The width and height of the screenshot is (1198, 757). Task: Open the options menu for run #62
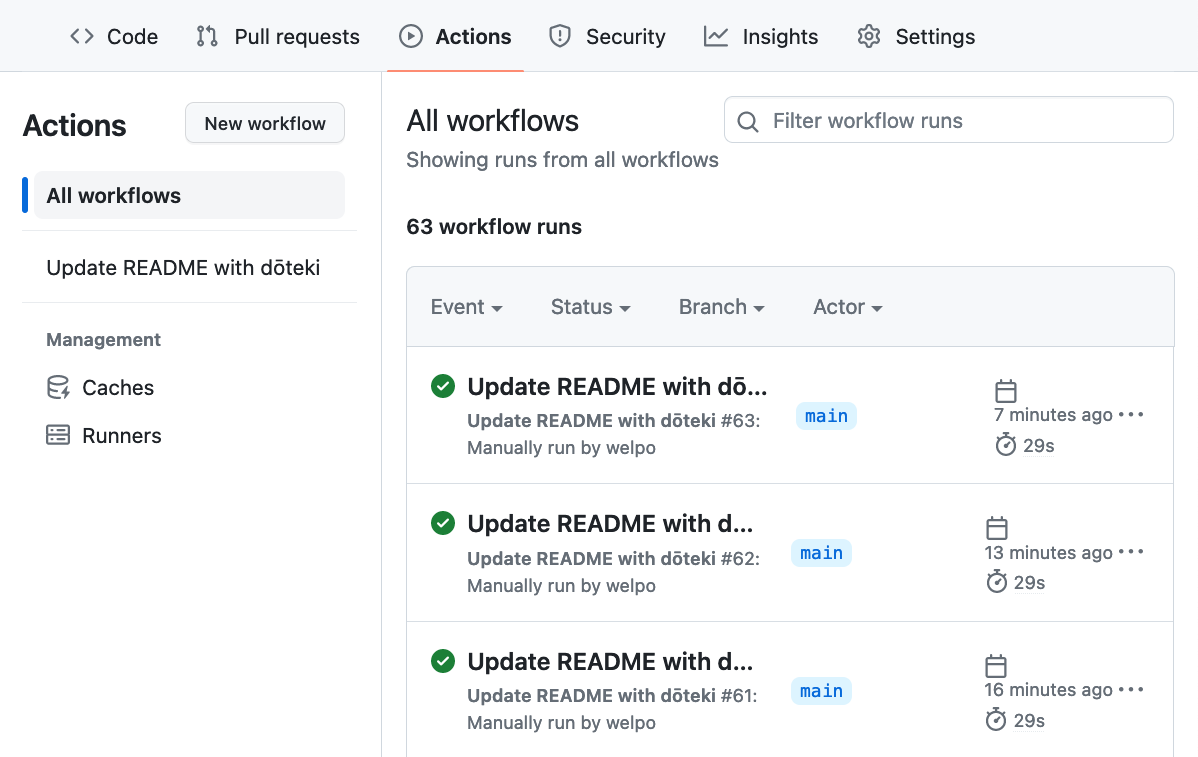[1131, 552]
